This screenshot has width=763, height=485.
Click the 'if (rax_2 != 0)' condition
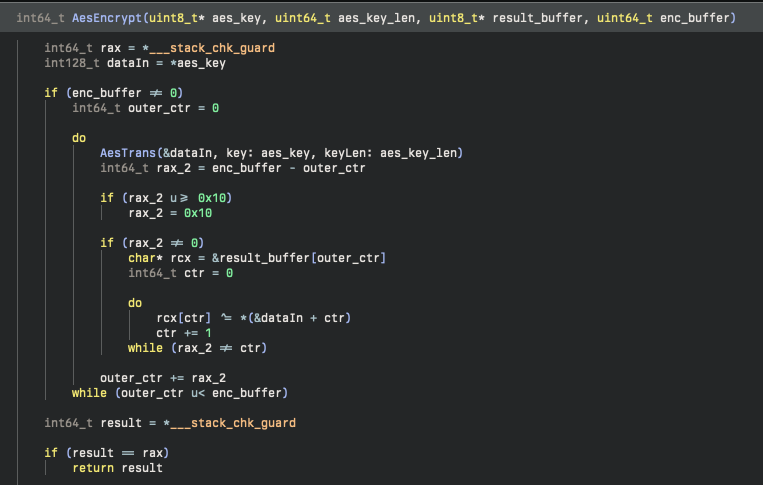pos(152,243)
